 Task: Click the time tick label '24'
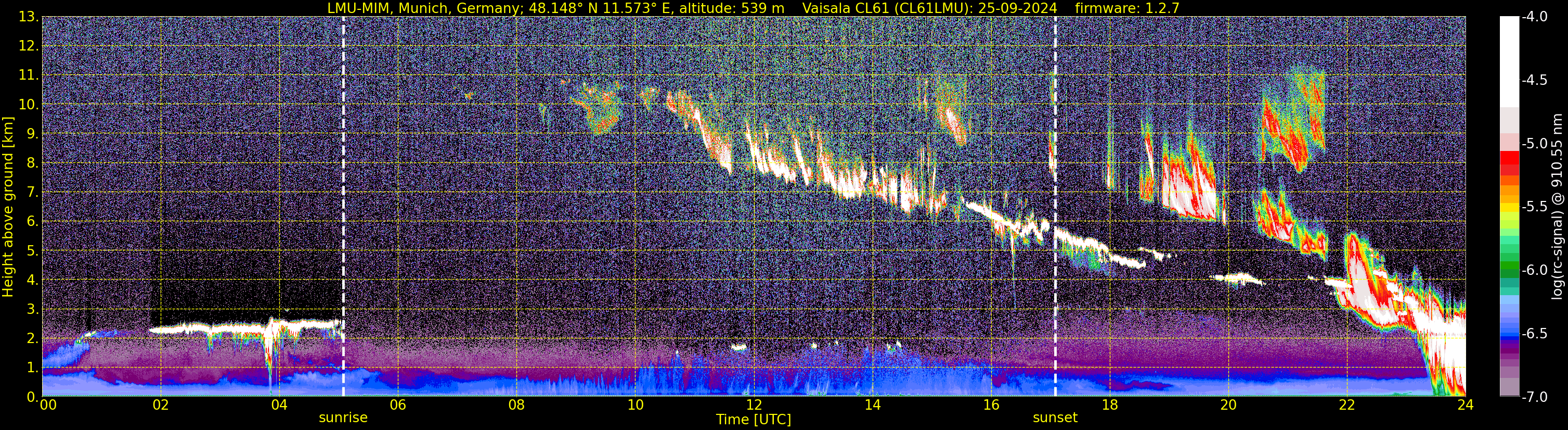pyautogui.click(x=1465, y=405)
